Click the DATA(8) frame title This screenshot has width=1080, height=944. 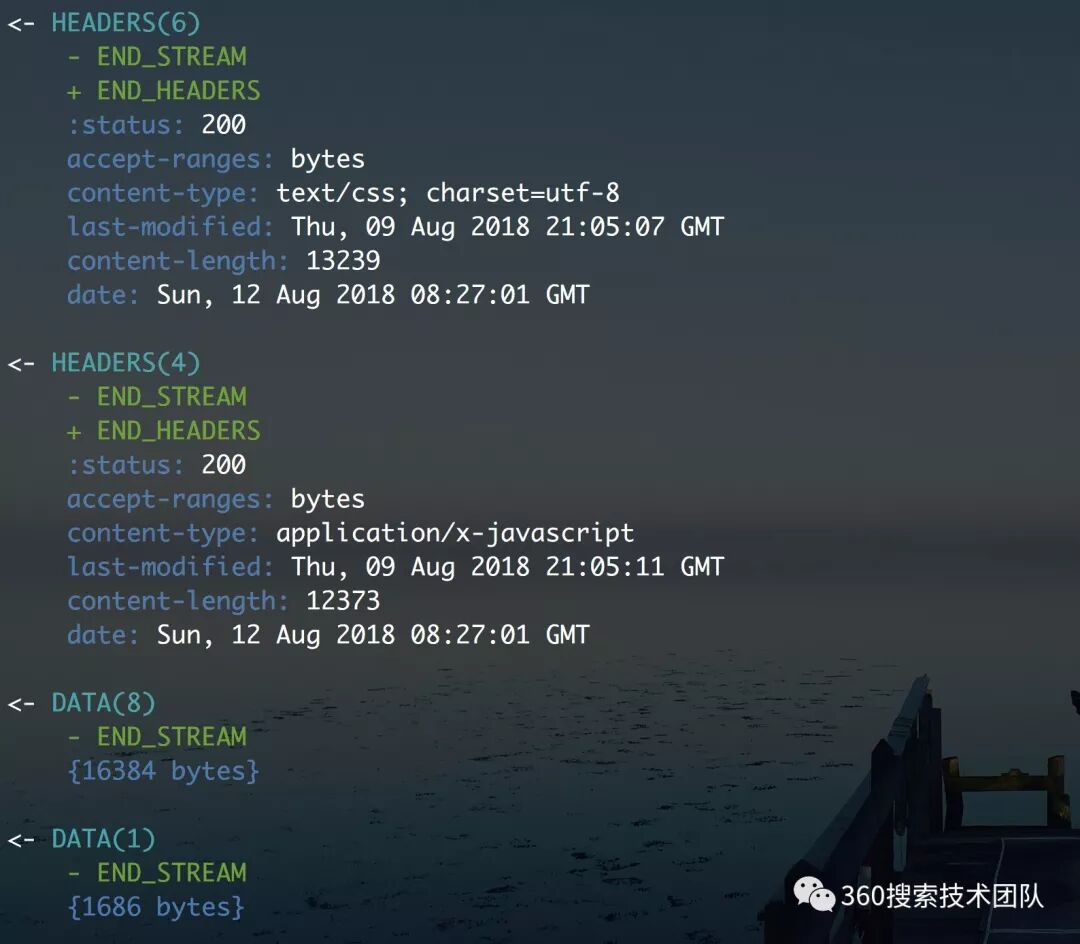(103, 703)
